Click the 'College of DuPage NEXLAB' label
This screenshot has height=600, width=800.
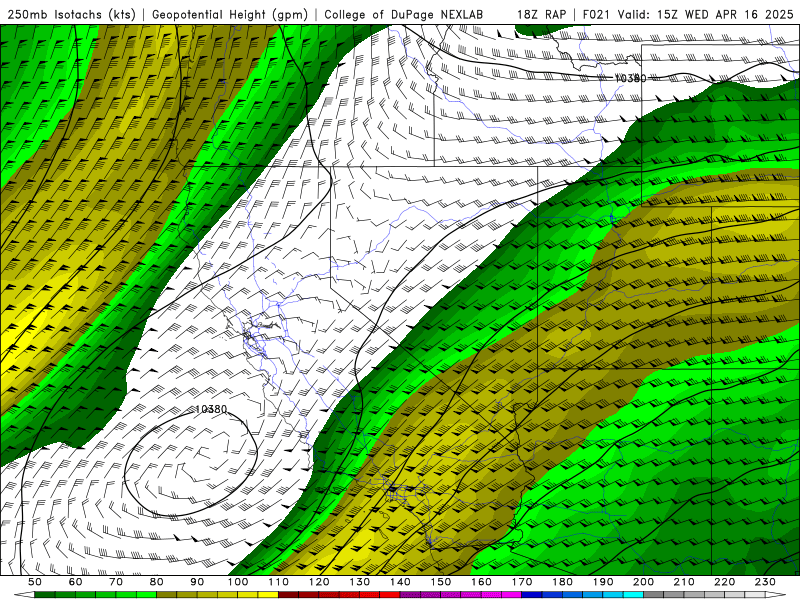403,15
